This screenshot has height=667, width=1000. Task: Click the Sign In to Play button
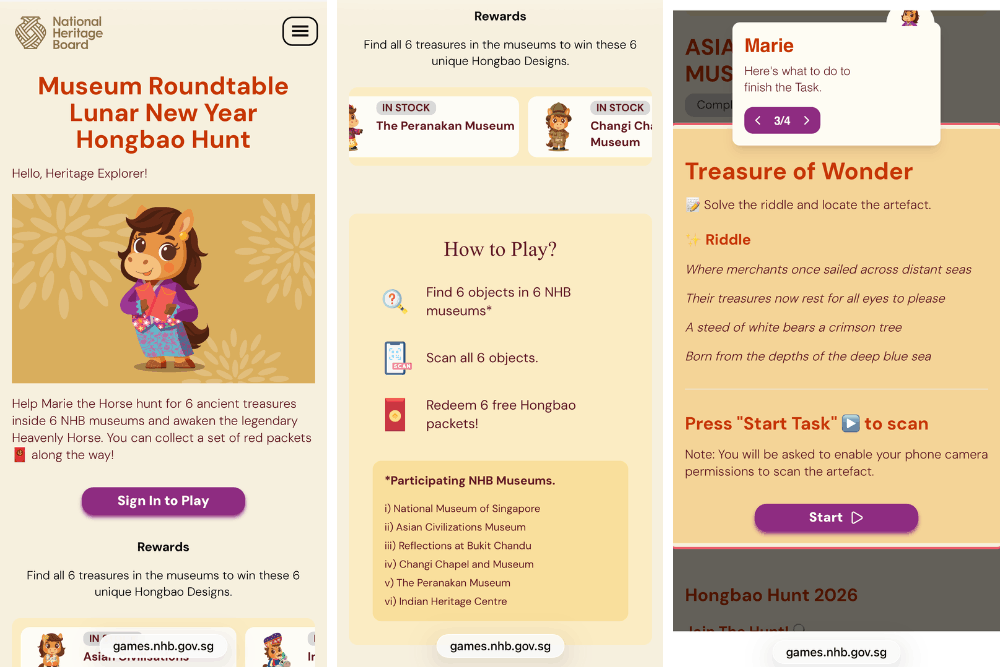tap(163, 501)
